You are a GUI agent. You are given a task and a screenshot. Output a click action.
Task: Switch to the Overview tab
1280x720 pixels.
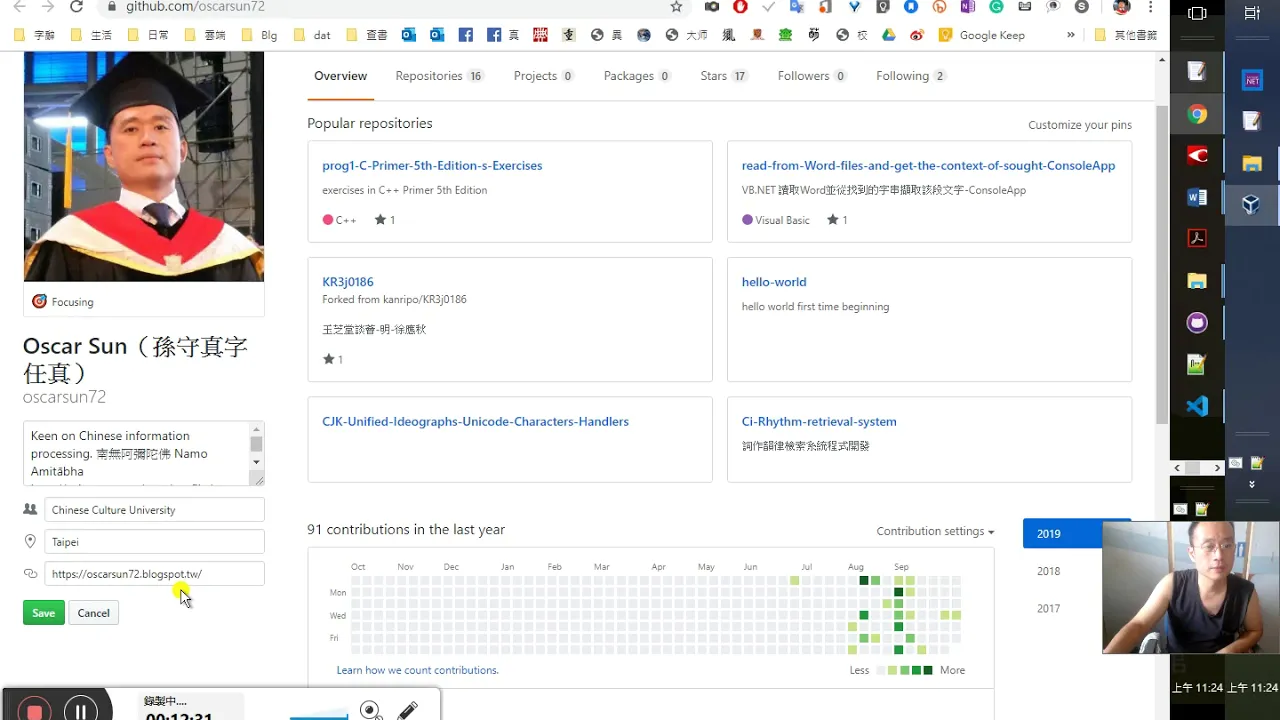340,76
